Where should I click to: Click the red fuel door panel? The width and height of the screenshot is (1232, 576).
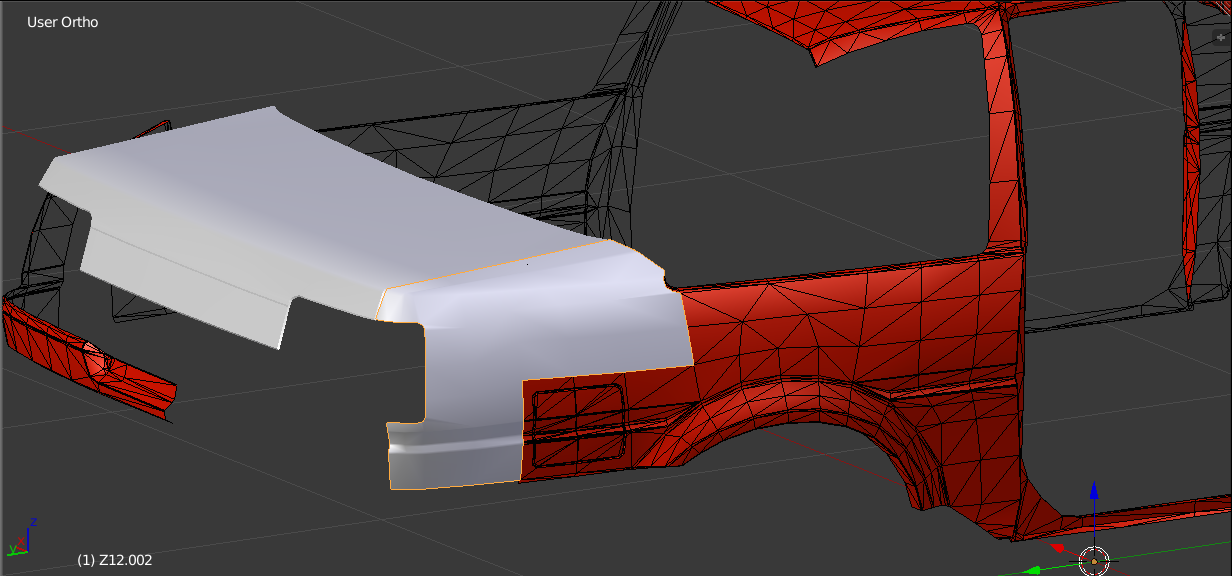tap(578, 425)
